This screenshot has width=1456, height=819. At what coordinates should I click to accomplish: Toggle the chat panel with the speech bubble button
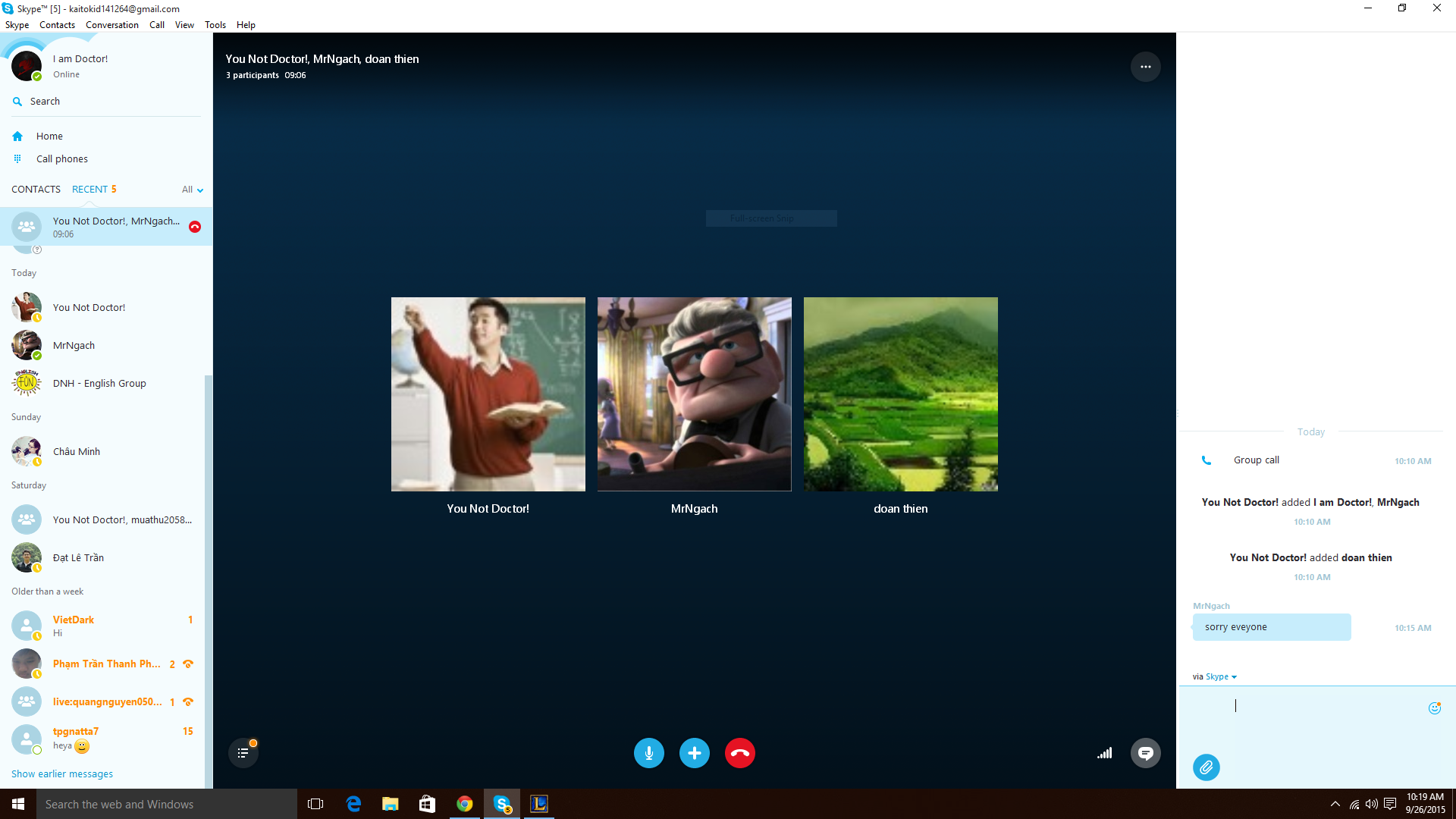pos(1145,753)
